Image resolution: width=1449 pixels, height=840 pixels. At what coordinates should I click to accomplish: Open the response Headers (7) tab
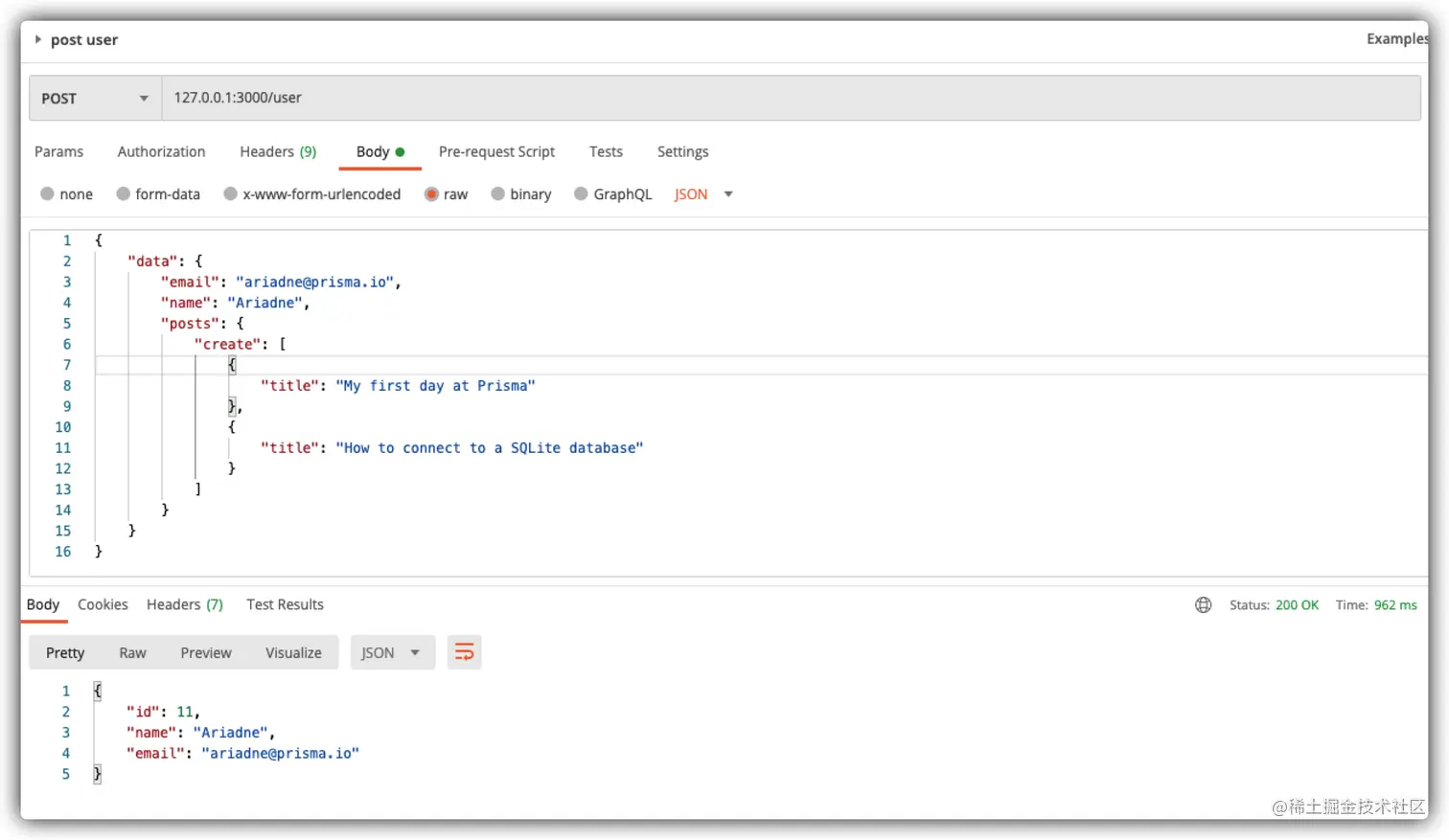coord(185,604)
